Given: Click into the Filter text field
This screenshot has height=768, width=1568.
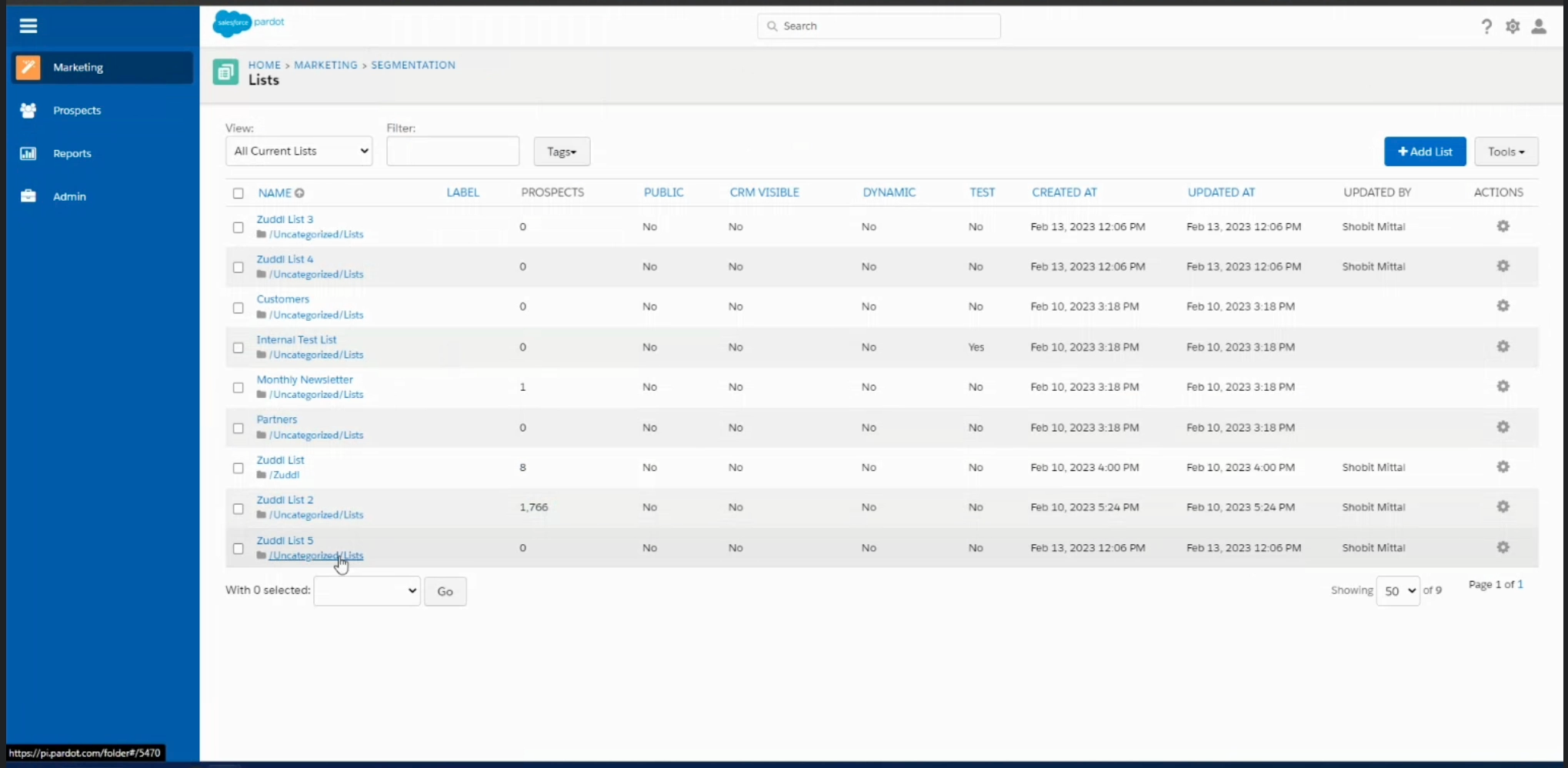Looking at the screenshot, I should (452, 152).
